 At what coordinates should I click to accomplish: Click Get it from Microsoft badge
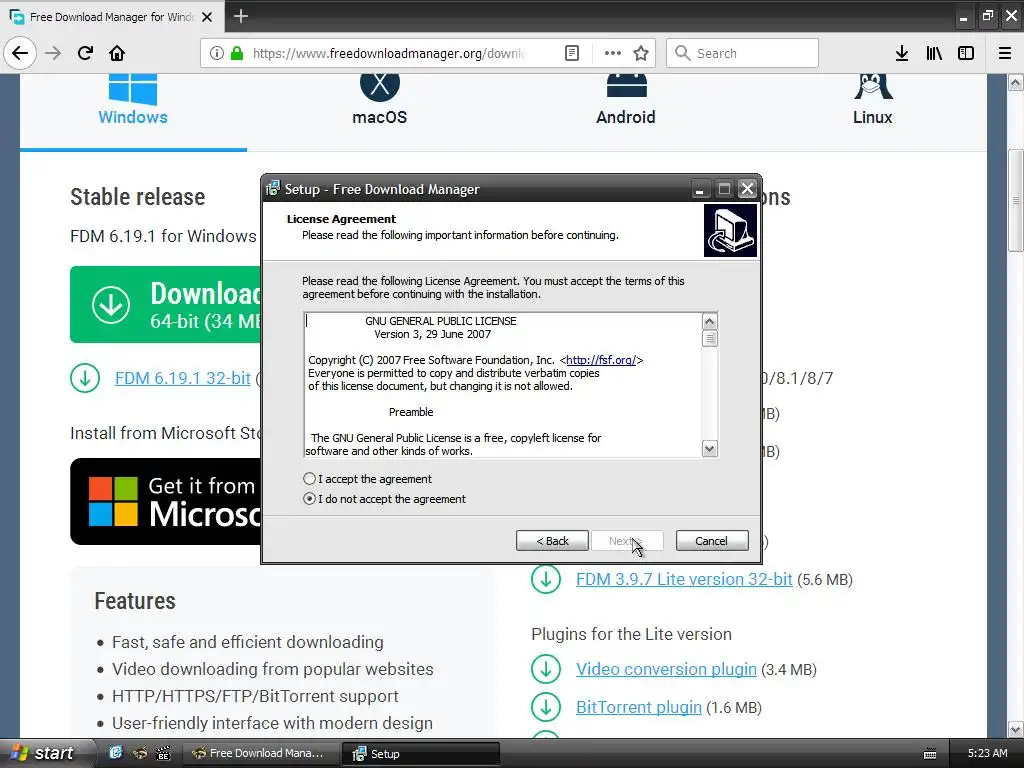click(165, 502)
